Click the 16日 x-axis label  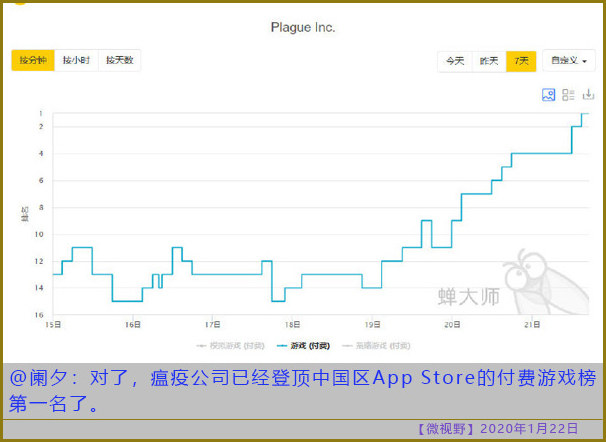click(133, 325)
